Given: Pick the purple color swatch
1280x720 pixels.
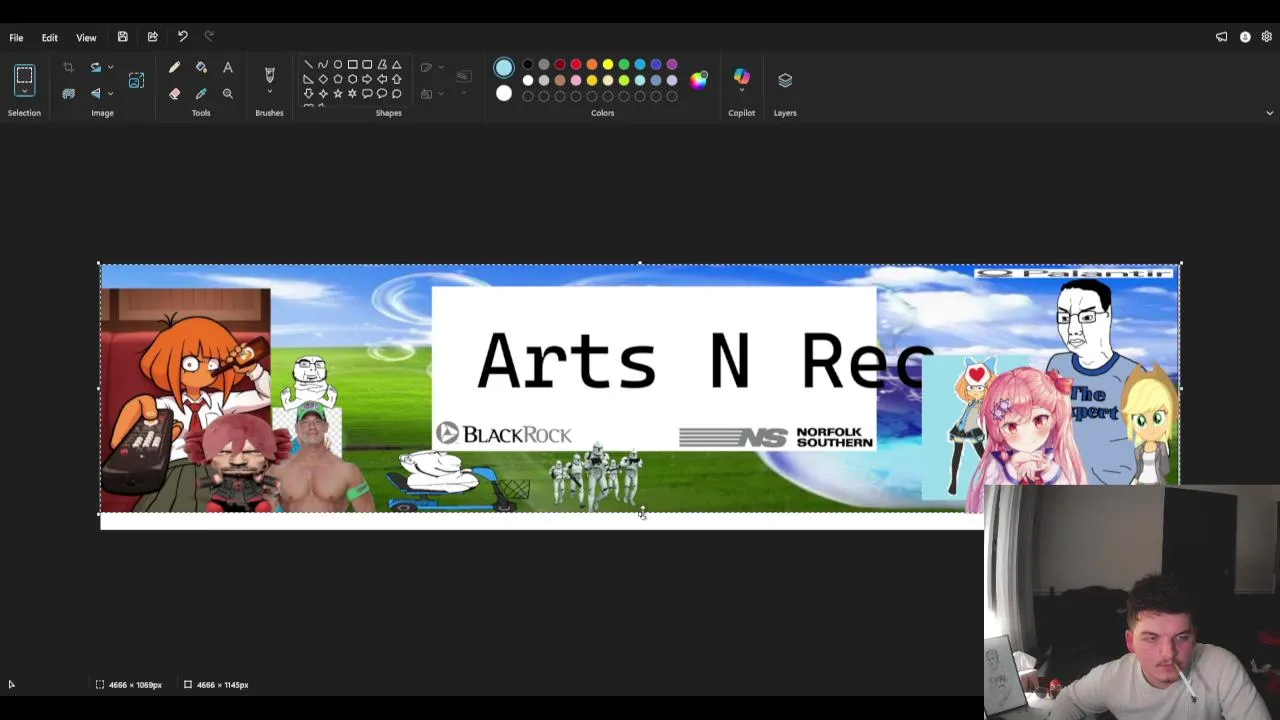Looking at the screenshot, I should pyautogui.click(x=672, y=65).
